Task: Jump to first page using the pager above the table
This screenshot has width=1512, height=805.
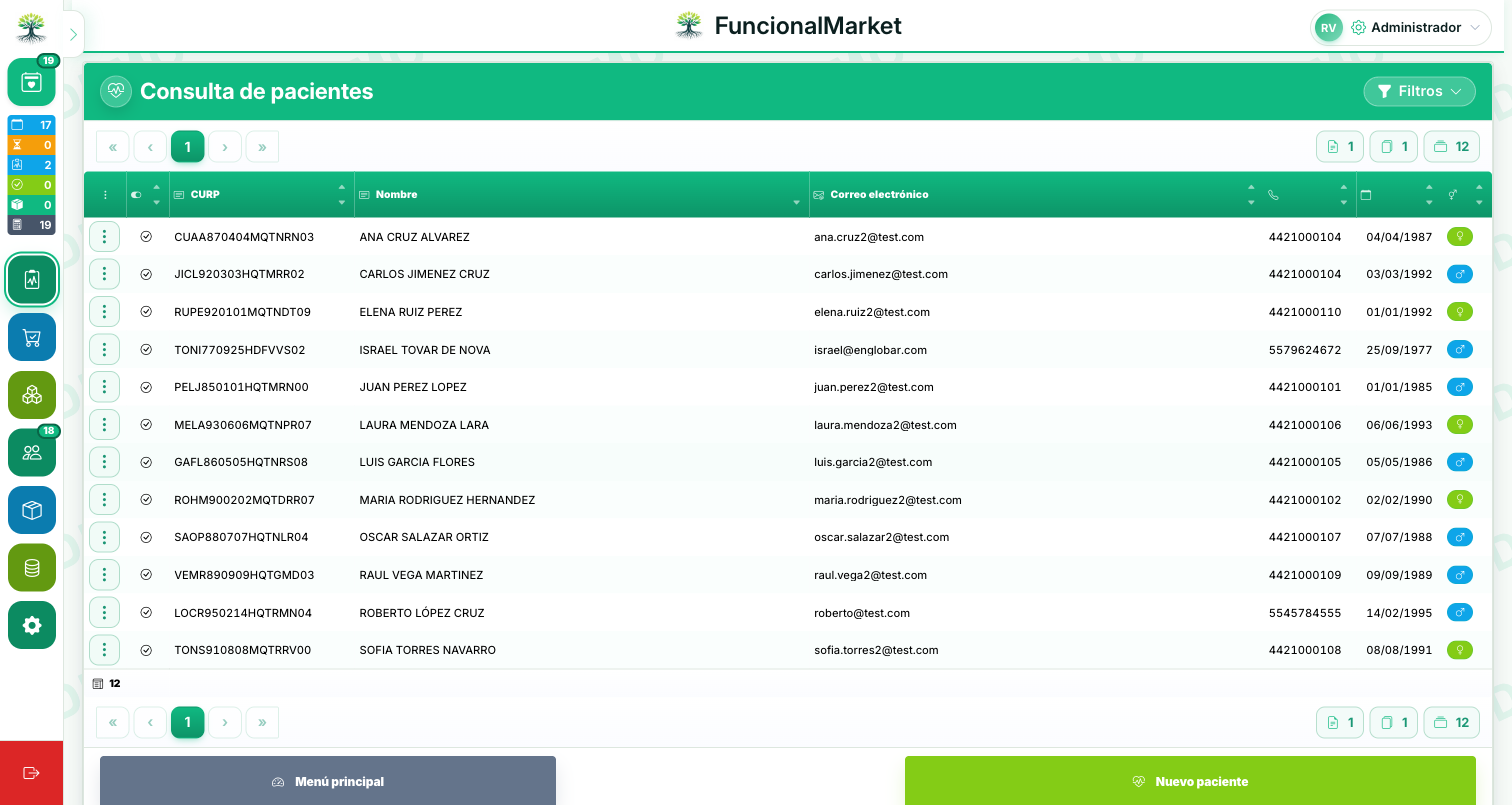Action: (x=112, y=147)
